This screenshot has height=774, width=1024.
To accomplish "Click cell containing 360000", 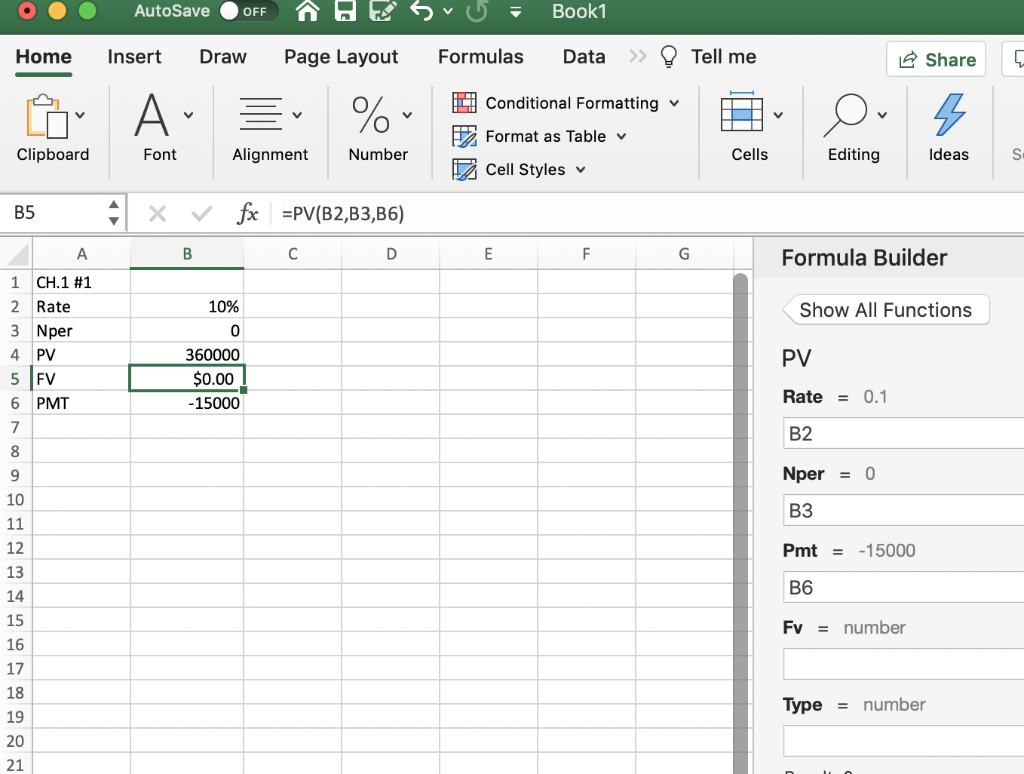I will click(187, 355).
